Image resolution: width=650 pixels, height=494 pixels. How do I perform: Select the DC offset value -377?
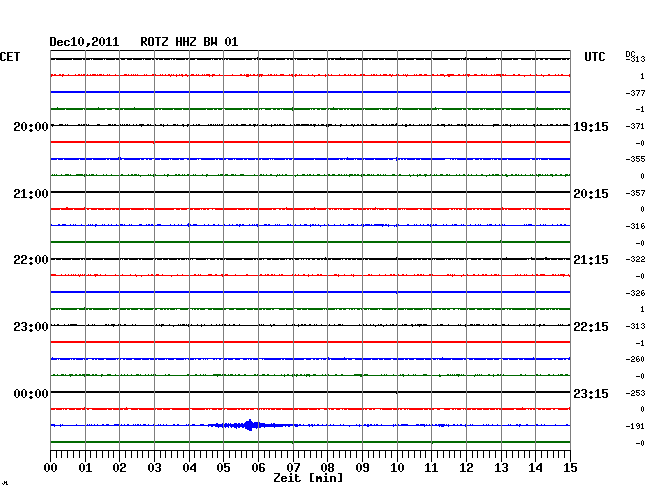tap(635, 93)
